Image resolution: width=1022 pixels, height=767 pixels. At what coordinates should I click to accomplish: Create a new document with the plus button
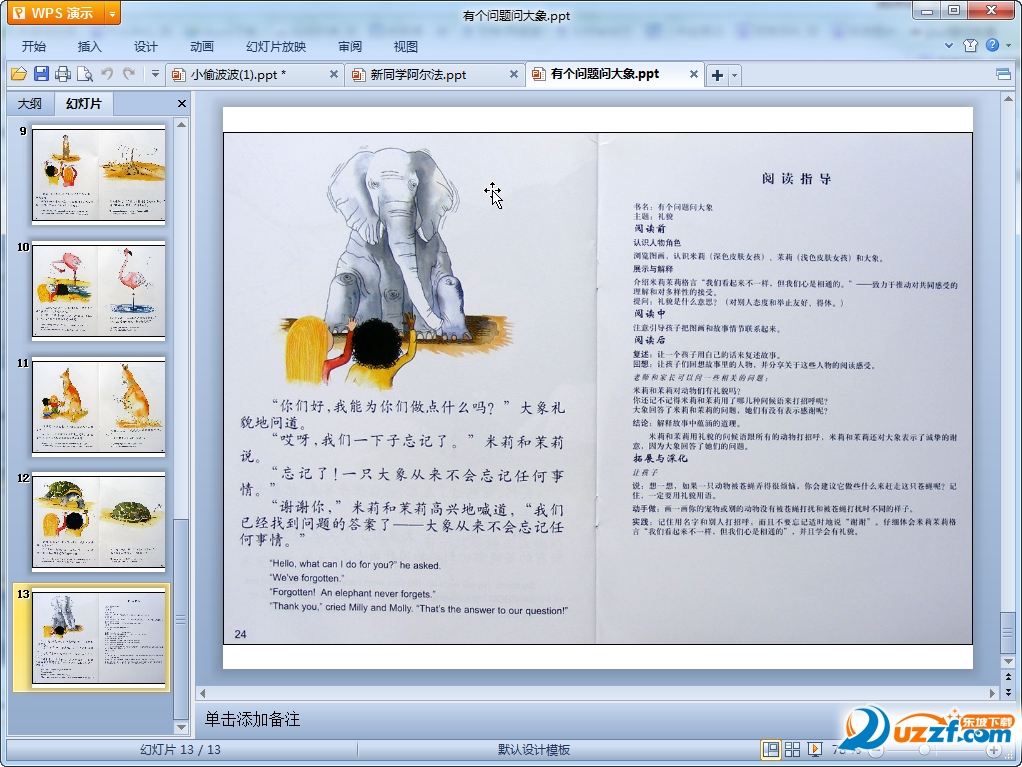pos(718,75)
